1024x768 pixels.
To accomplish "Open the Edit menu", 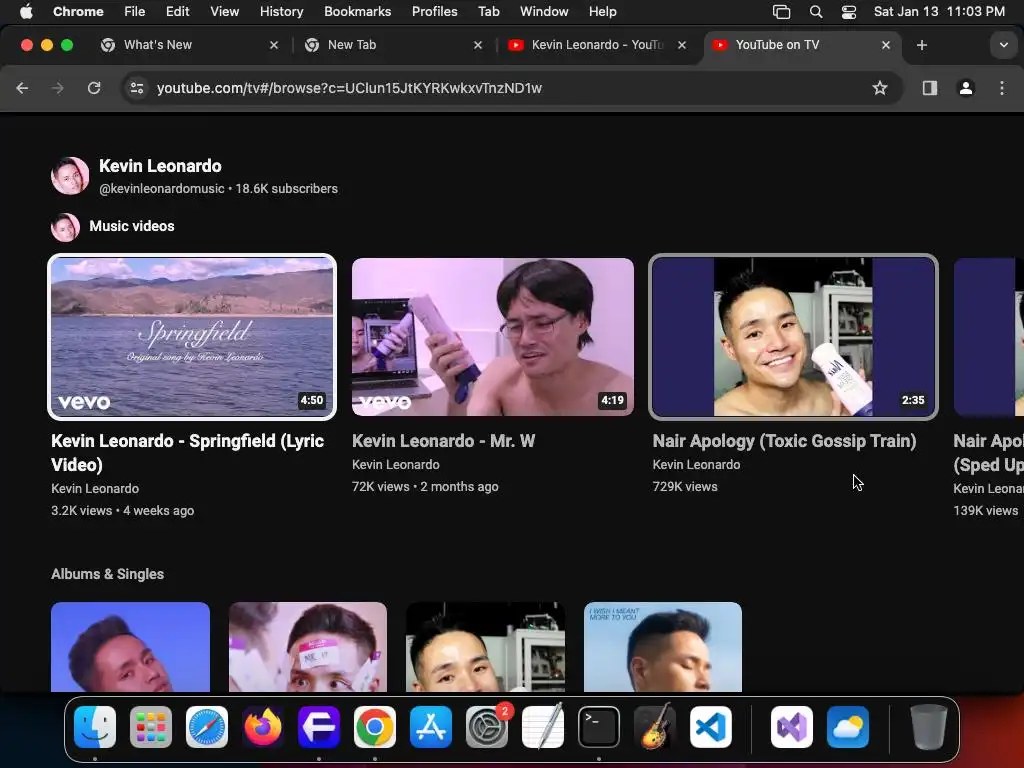I will pyautogui.click(x=178, y=11).
